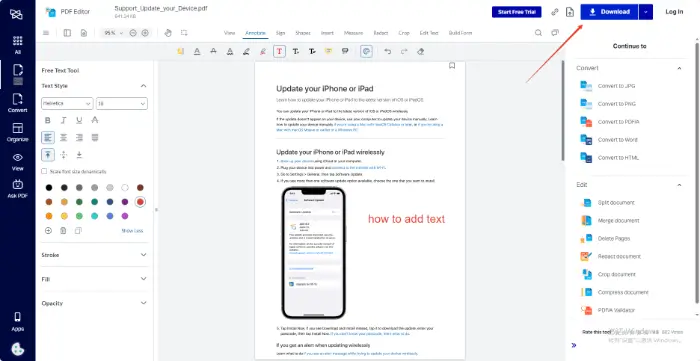Image resolution: width=700 pixels, height=361 pixels.
Task: Open the Helvetica font dropdown
Action: [67, 103]
